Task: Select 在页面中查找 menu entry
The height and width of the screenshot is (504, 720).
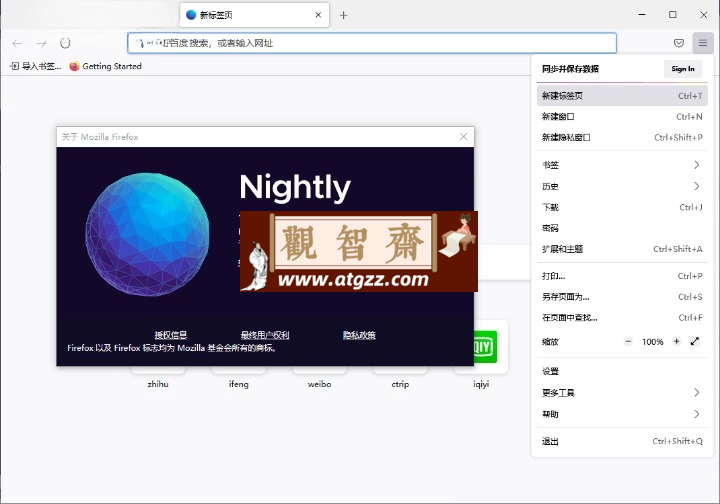Action: point(622,318)
